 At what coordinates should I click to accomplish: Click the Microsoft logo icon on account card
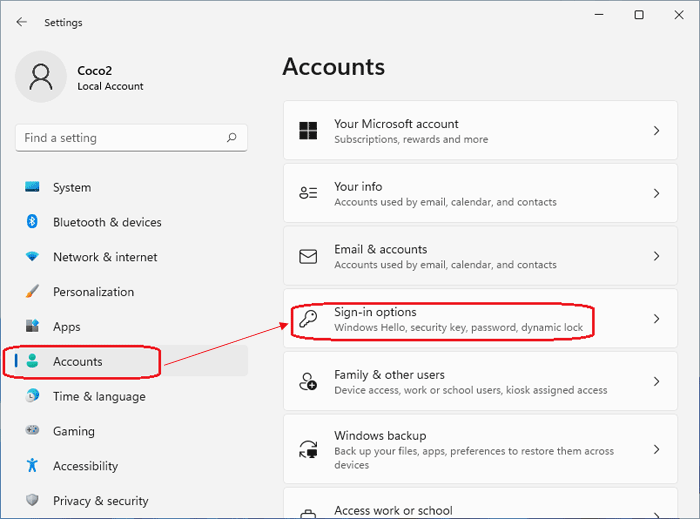click(x=308, y=130)
